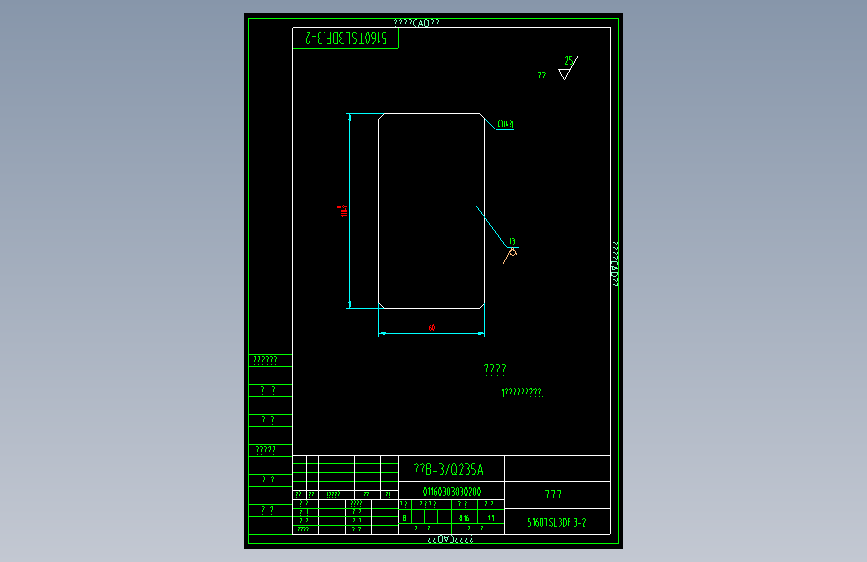The height and width of the screenshot is (562, 867).
Task: Click the orange symbol below the leader line
Action: [x=510, y=257]
